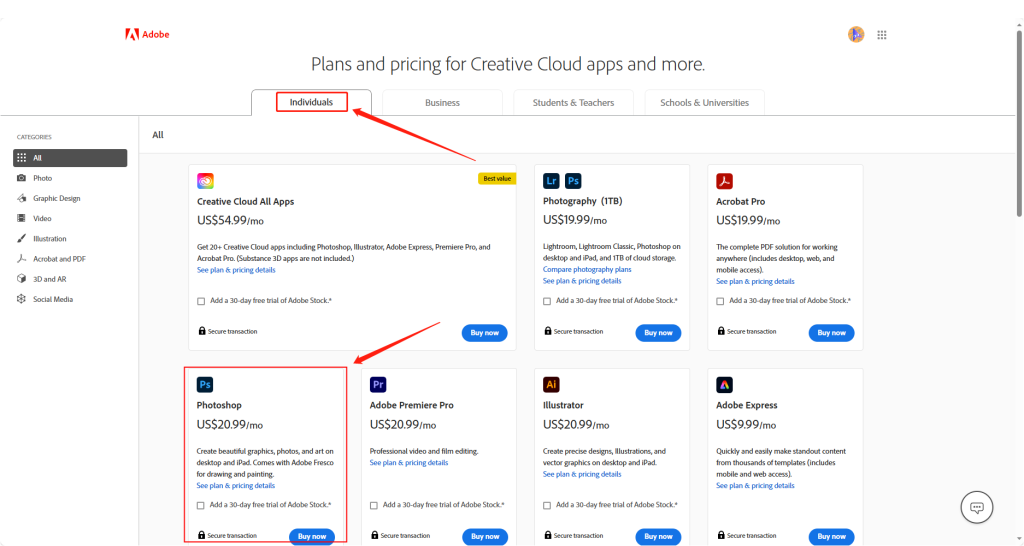Click the Best value badge
1024x546 pixels.
point(497,178)
